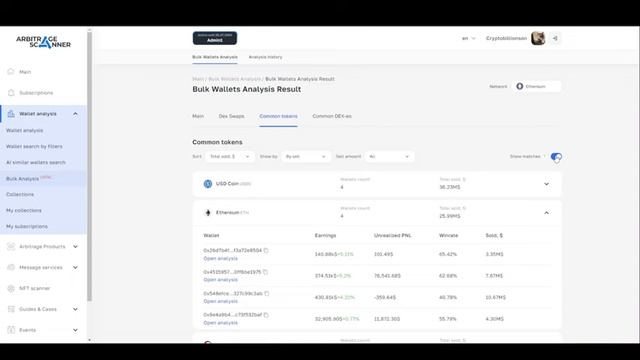Click the username next to the avatar
Viewport: 640px width, 360px height.
(506, 38)
